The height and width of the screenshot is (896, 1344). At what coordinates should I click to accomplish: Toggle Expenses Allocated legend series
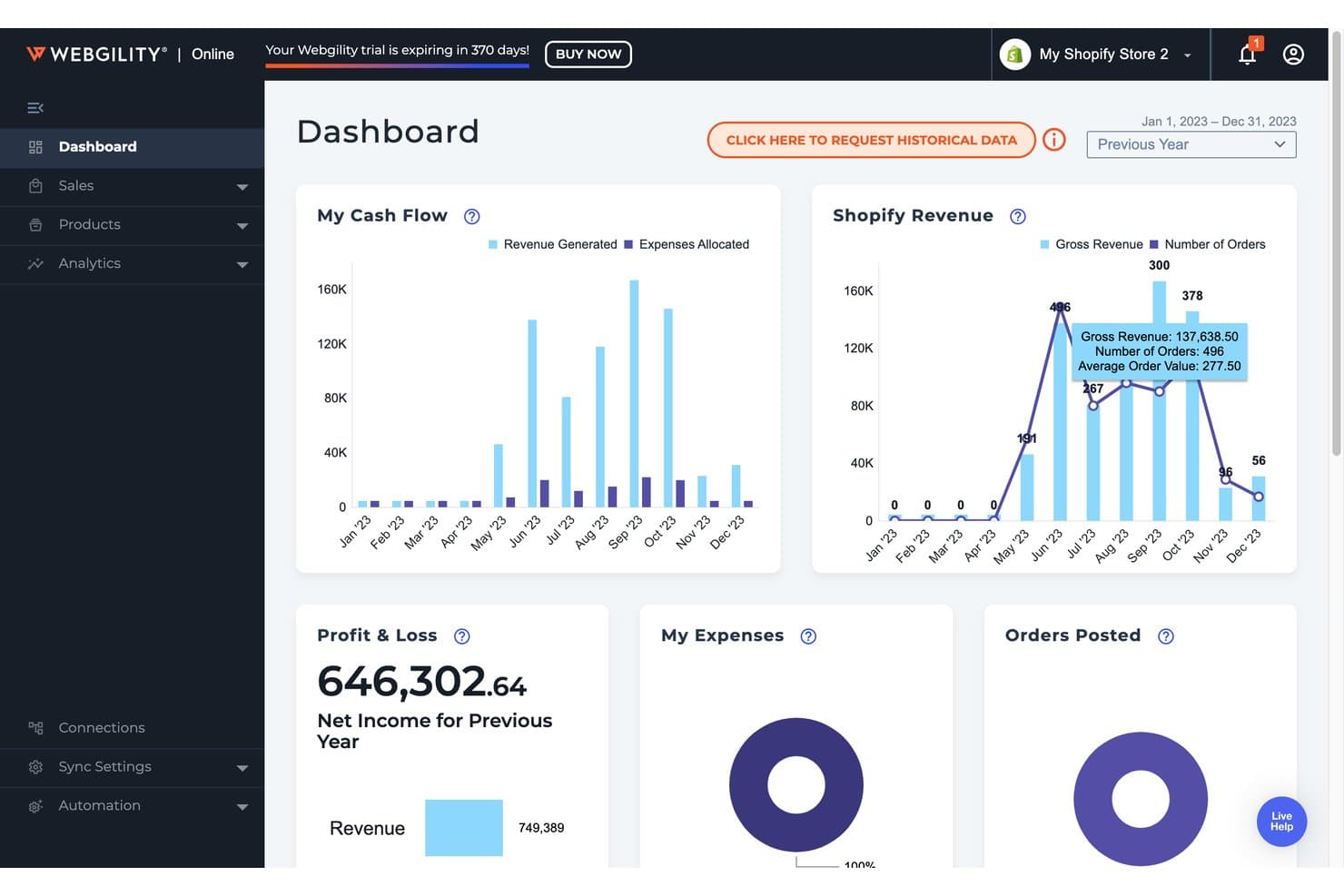coord(687,244)
